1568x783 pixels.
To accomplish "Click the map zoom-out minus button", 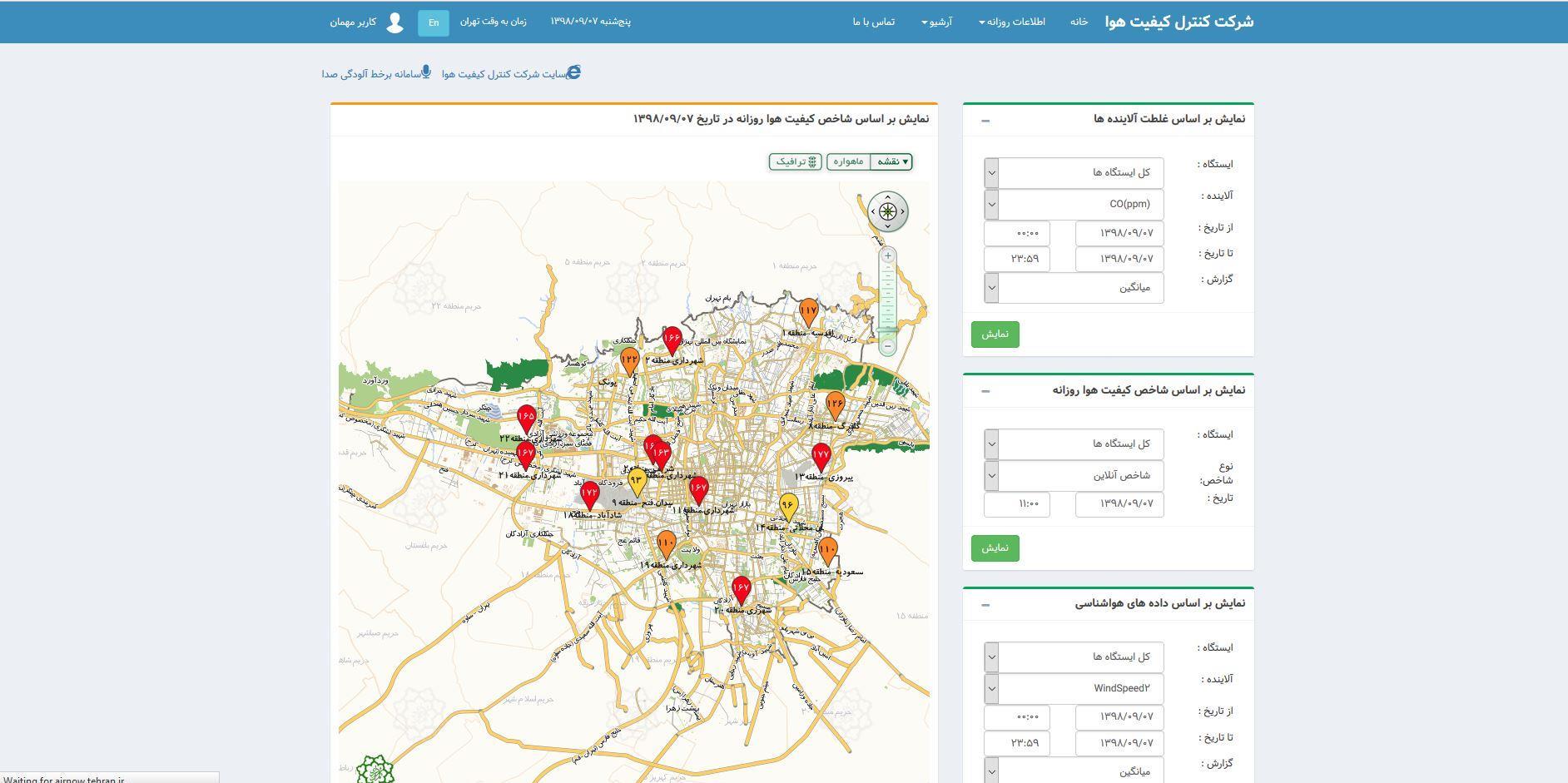I will [x=888, y=345].
